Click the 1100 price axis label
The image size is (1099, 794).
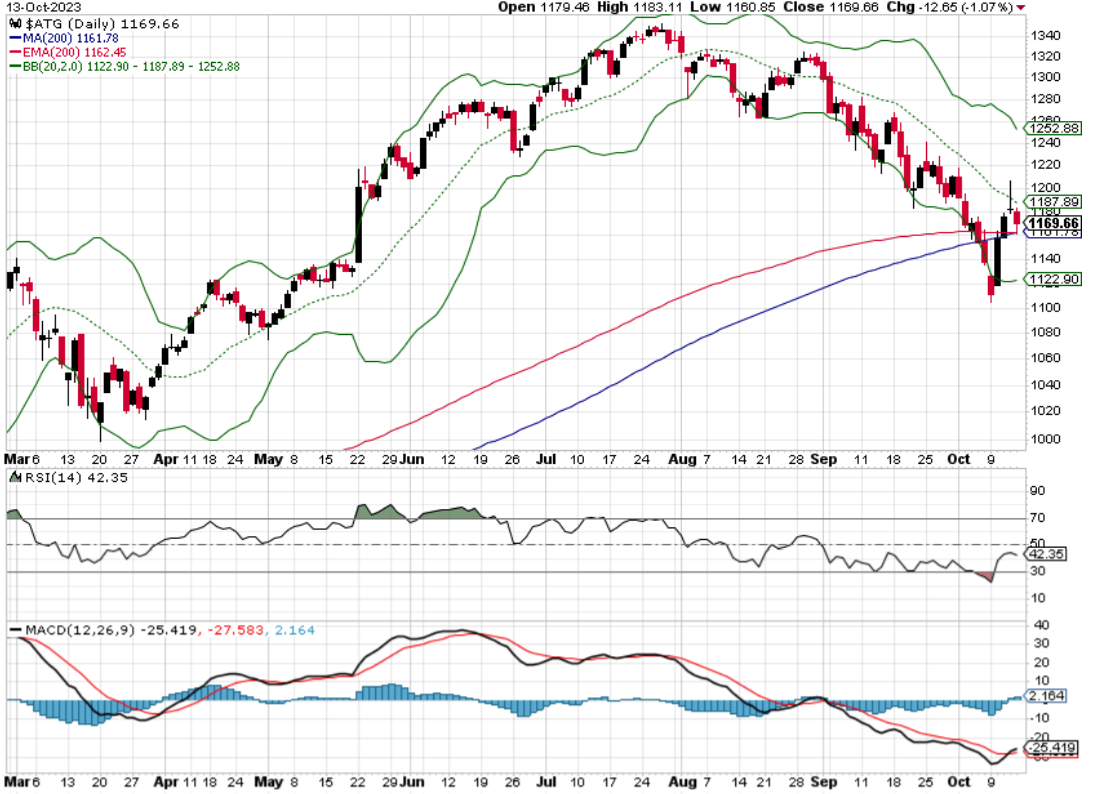coord(1045,307)
